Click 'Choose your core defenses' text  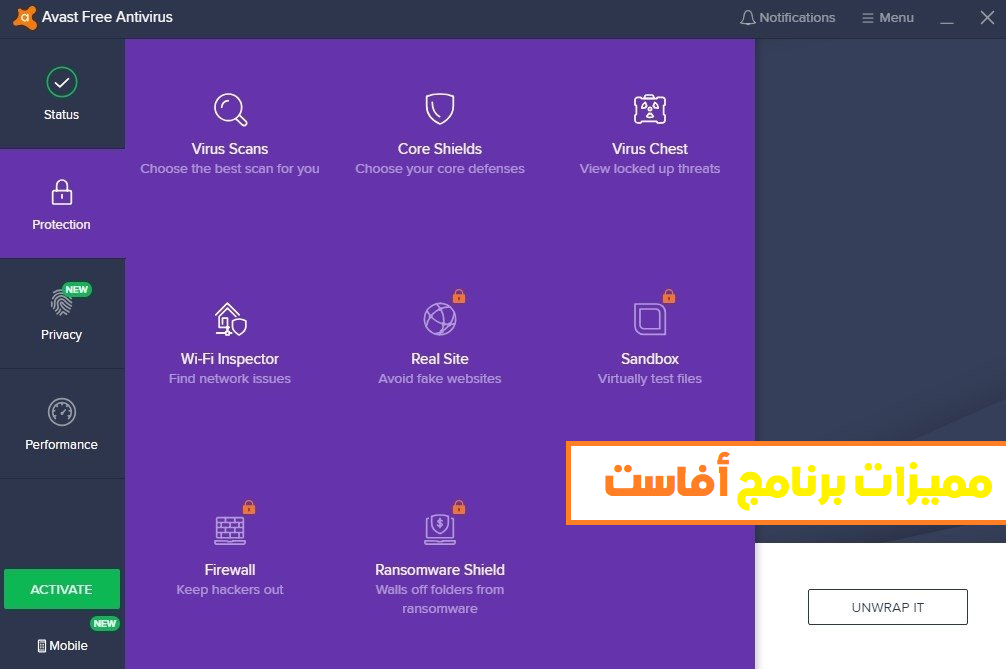[439, 169]
